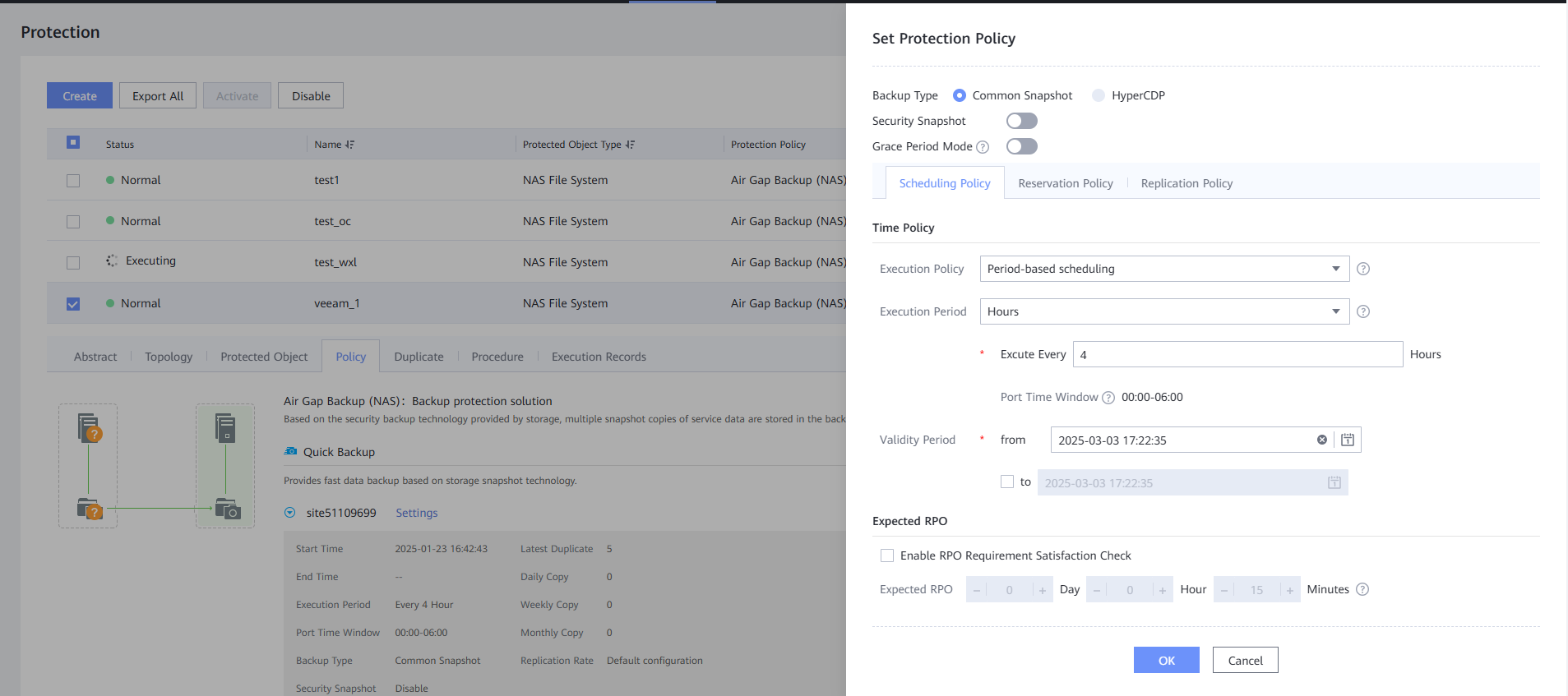Open the calendar picker for the from date
The width and height of the screenshot is (1568, 696).
click(x=1348, y=440)
